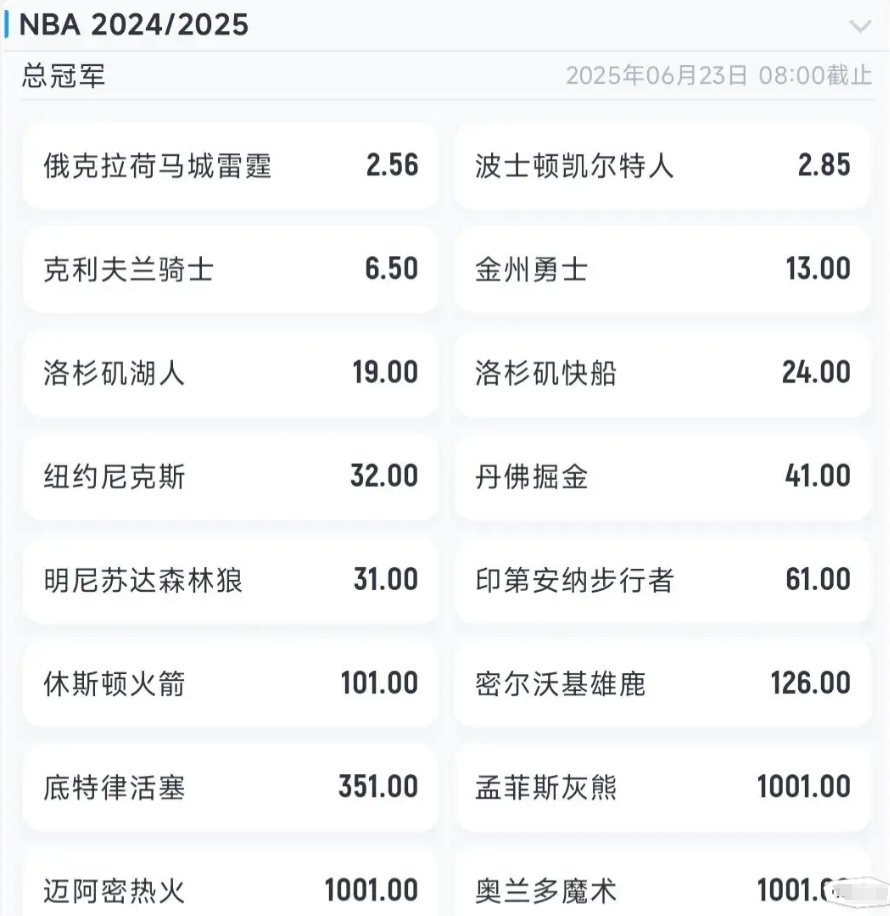Choose 纽约尼克斯 odds 32.00
Image resolution: width=890 pixels, height=916 pixels.
231,477
